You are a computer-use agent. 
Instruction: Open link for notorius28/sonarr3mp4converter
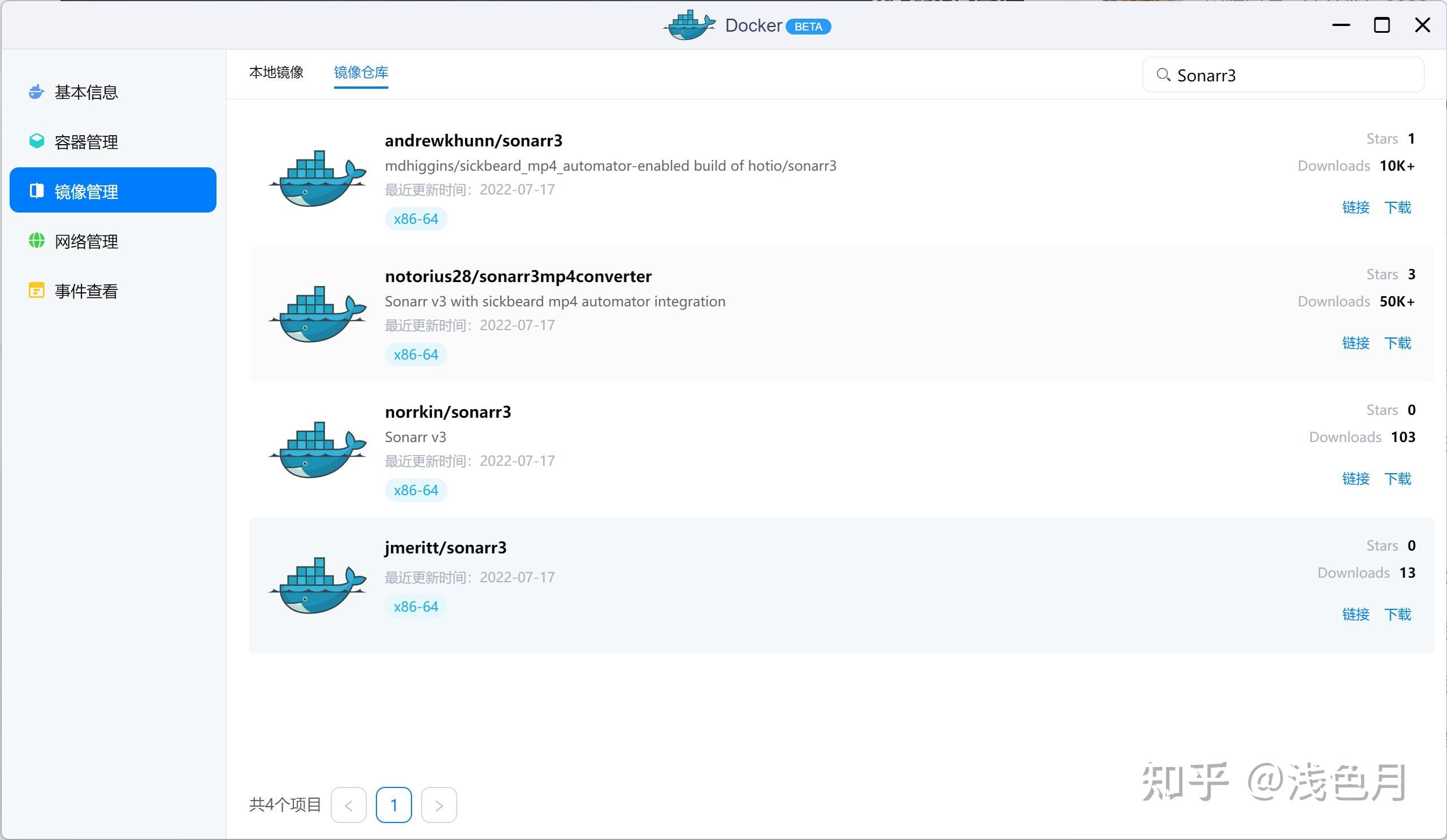(1355, 343)
